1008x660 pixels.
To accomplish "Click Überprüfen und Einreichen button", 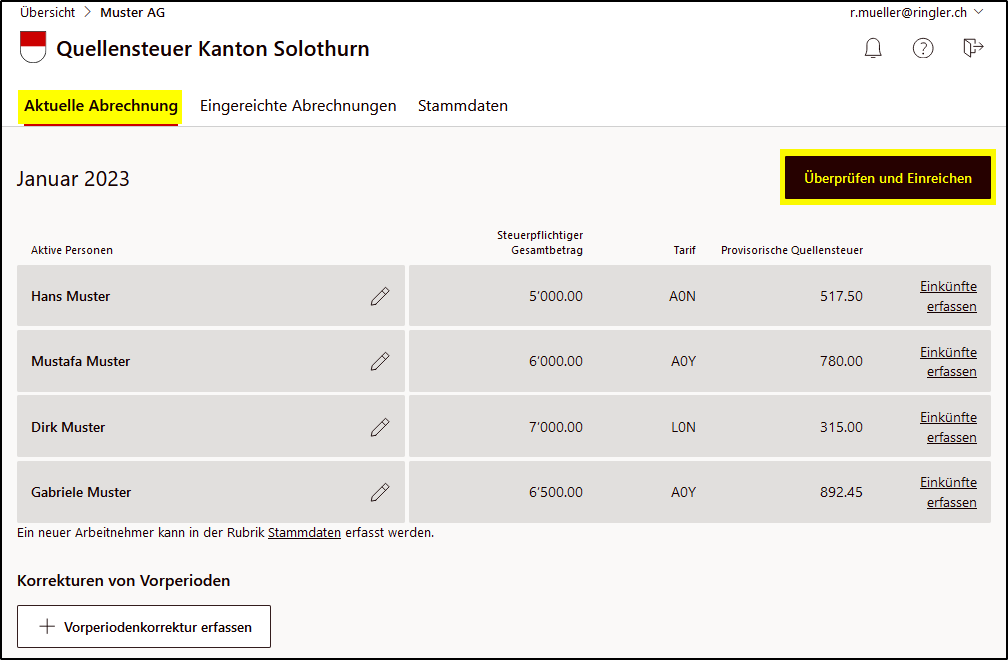I will click(x=888, y=178).
